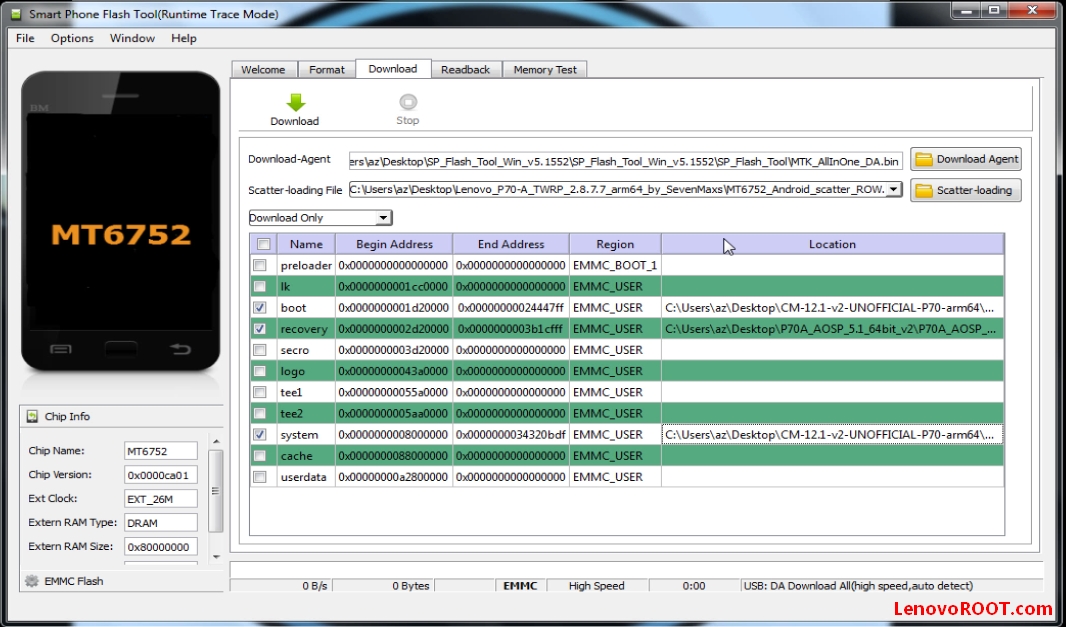Open the Options menu
Viewport: 1066px width, 627px height.
coord(72,38)
